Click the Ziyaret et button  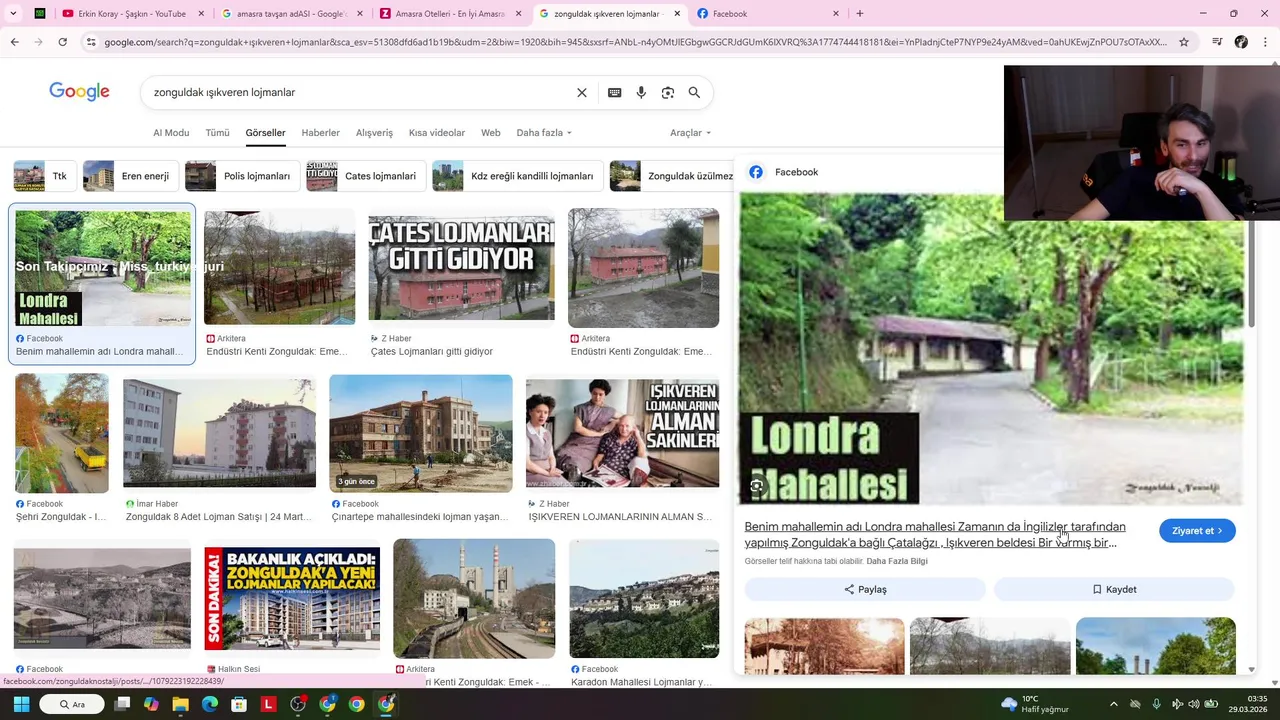(x=1197, y=531)
